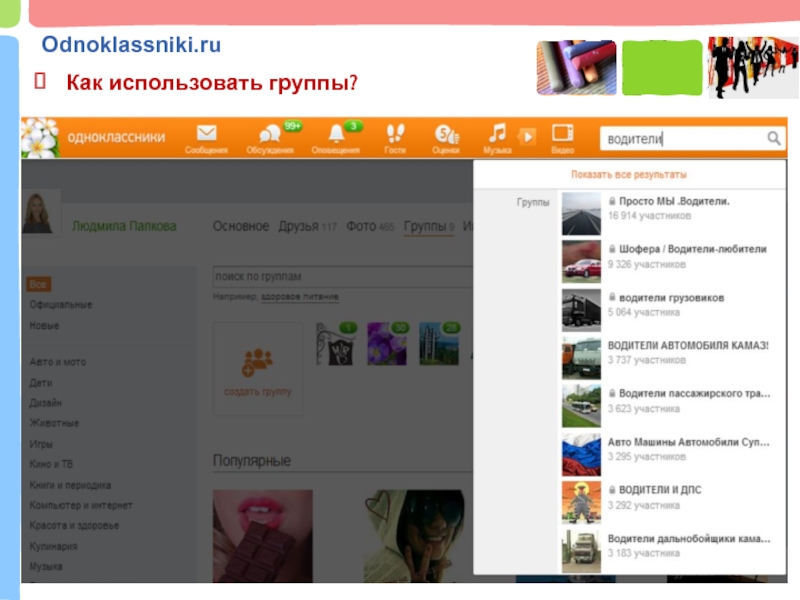800x600 pixels.
Task: Select Музыка category
Action: coord(46,566)
